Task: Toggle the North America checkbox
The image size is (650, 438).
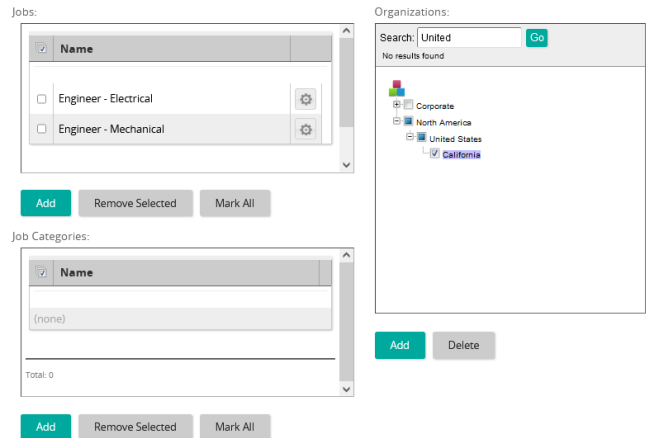Action: [409, 121]
